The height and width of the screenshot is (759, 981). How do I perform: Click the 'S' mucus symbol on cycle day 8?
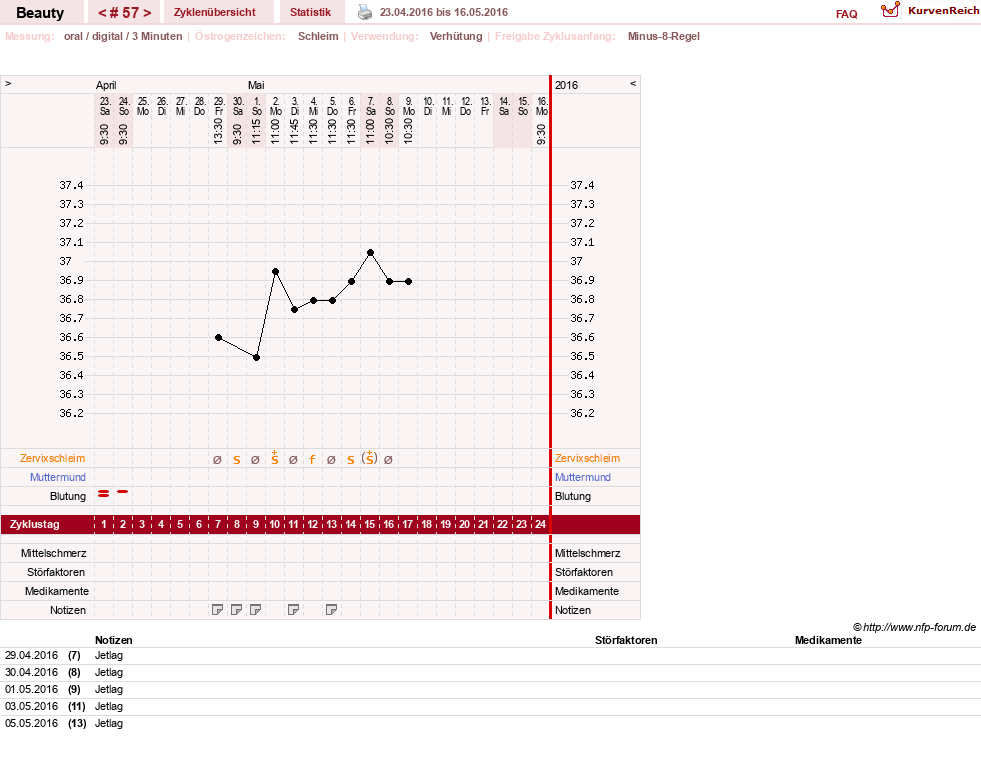(x=236, y=460)
